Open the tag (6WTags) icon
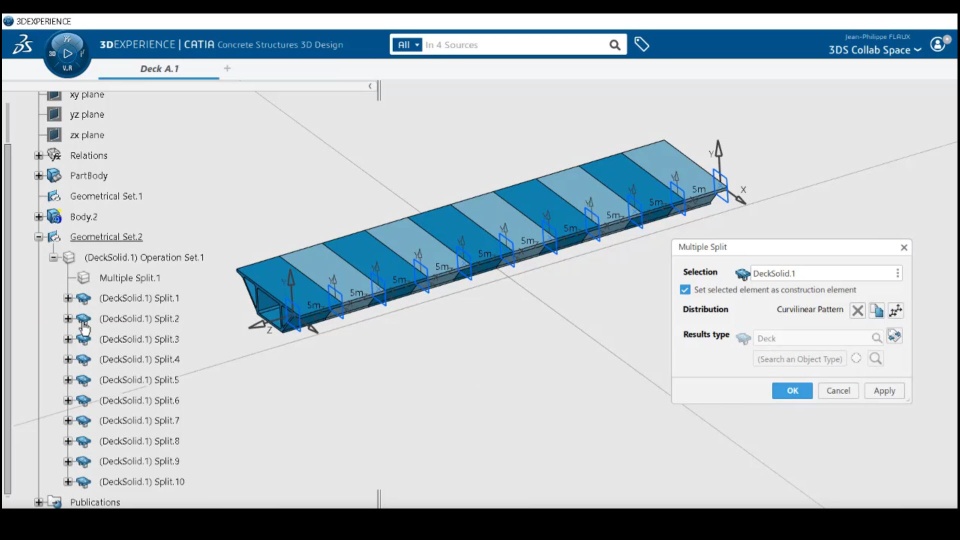The image size is (960, 540). coord(642,44)
